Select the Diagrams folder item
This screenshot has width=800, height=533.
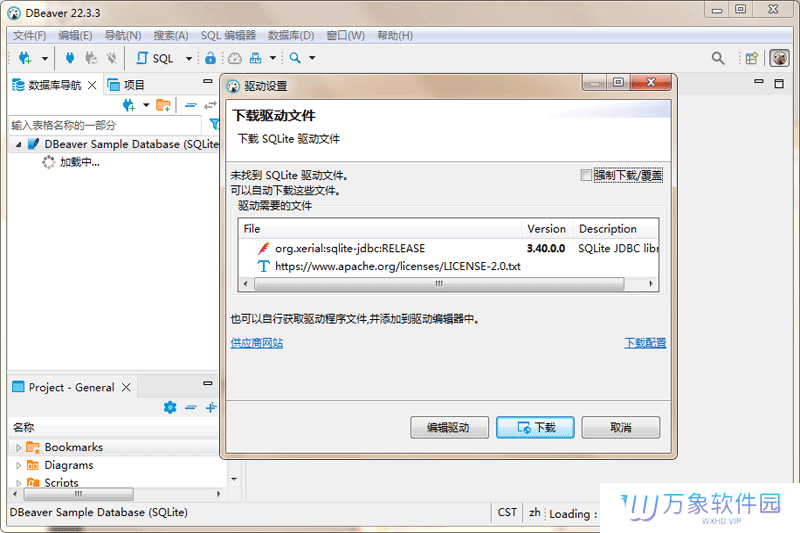coord(69,465)
